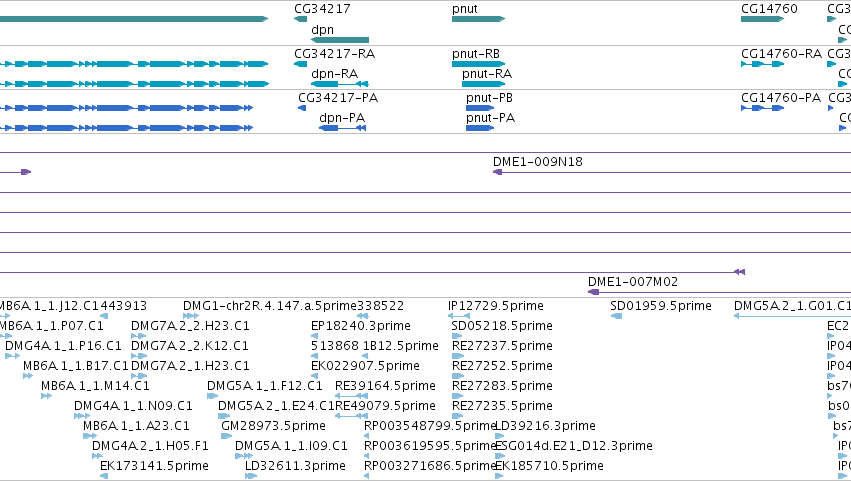
Task: Select the DMG4A.1_1.P16.C1 EST label
Action: tap(63, 346)
